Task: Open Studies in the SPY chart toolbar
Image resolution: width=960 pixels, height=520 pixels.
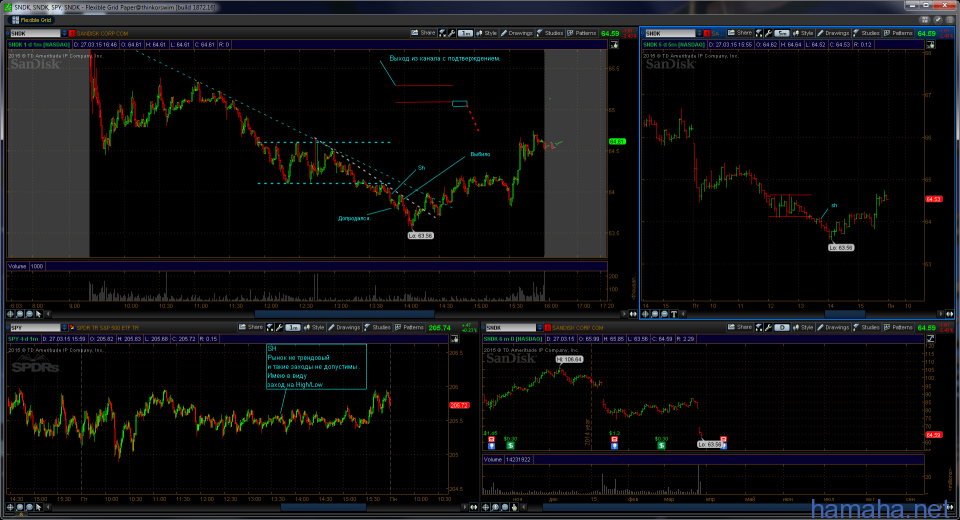Action: pos(377,328)
